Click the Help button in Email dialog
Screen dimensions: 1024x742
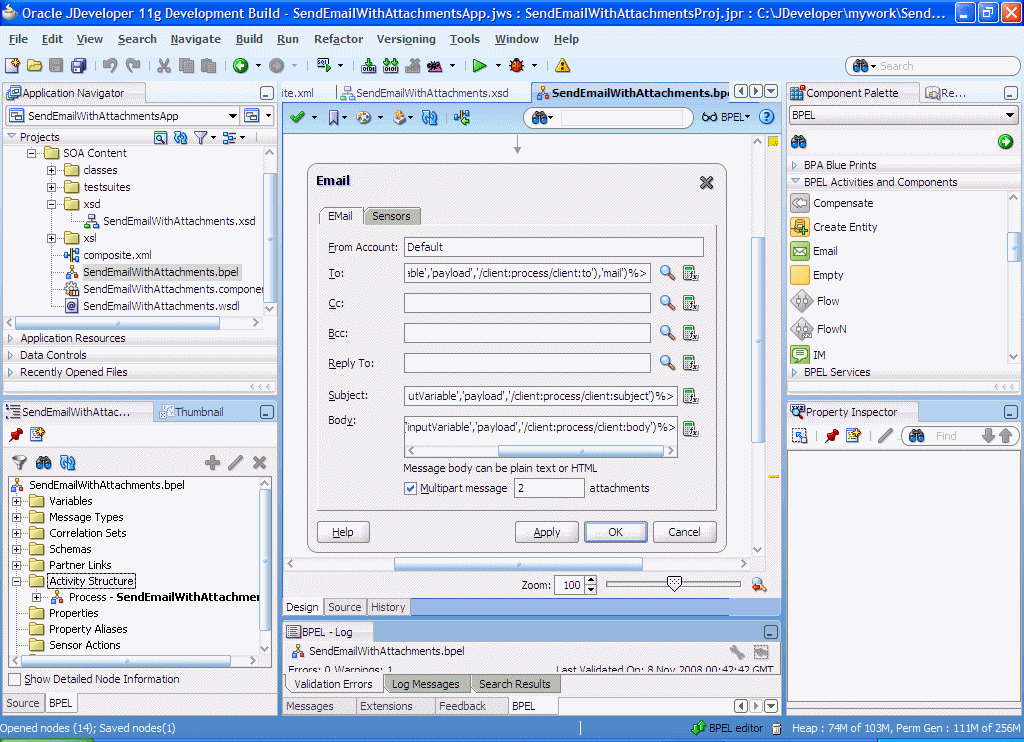[343, 532]
